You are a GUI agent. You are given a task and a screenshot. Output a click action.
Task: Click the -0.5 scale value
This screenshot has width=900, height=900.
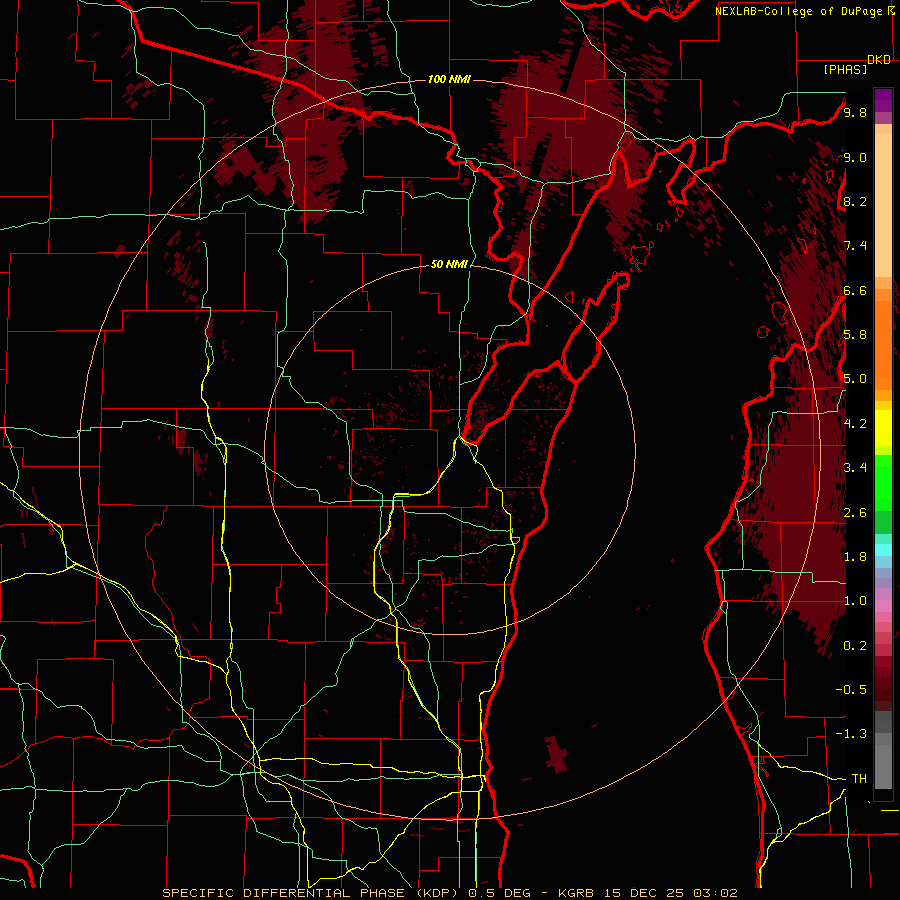pyautogui.click(x=851, y=690)
